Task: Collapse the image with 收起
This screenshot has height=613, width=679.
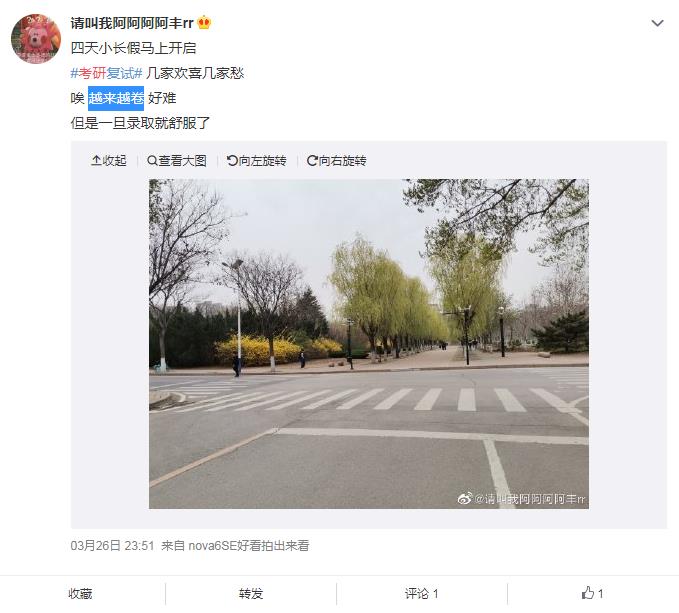Action: coord(109,161)
